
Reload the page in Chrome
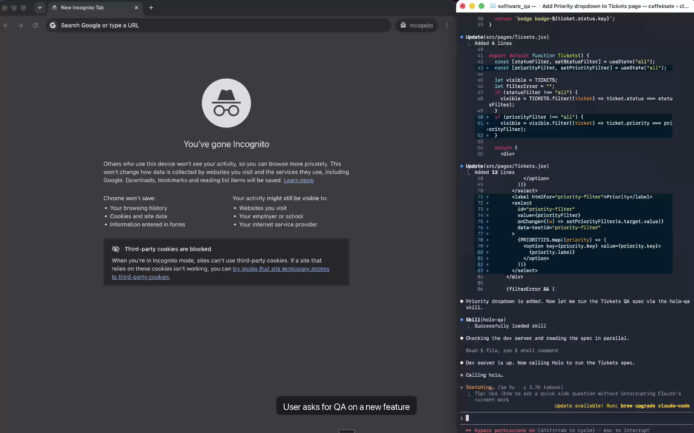[35, 25]
